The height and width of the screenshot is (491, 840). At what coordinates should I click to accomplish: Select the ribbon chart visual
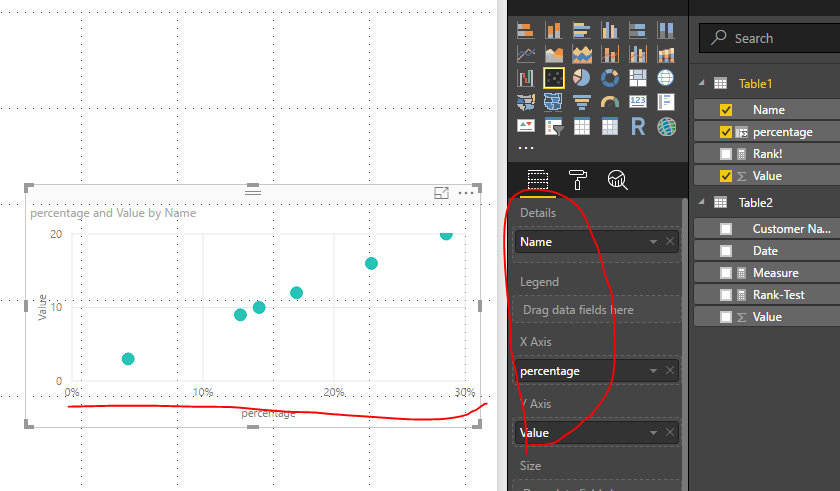point(665,54)
